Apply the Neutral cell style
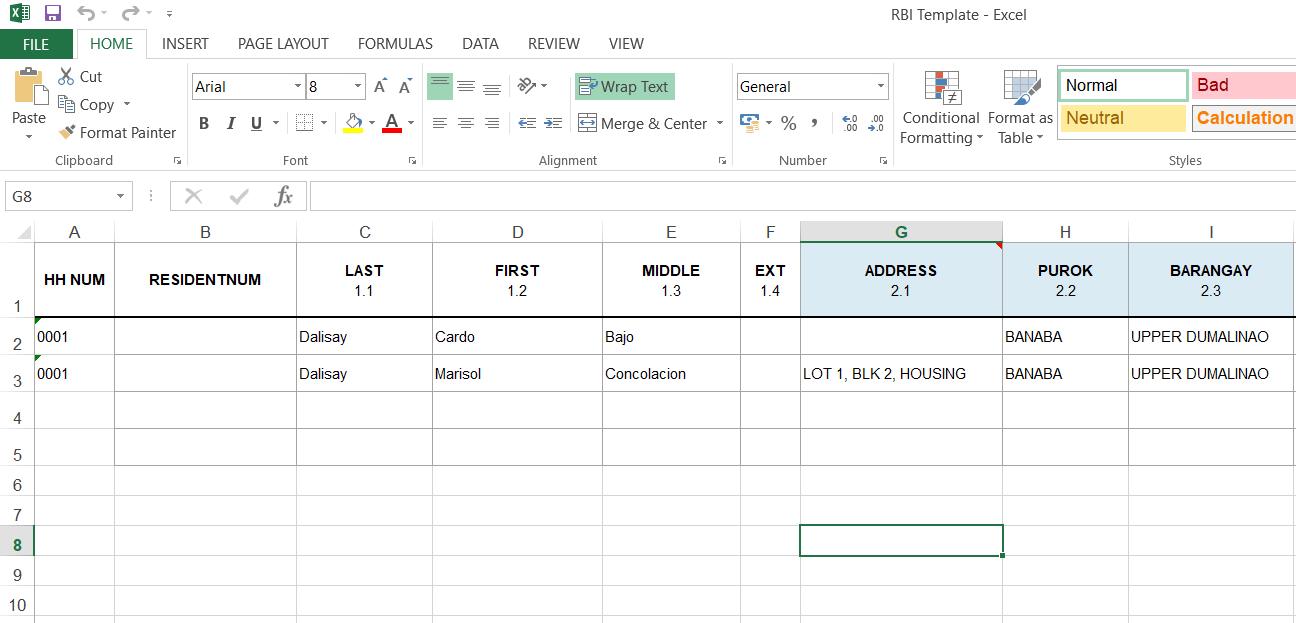The width and height of the screenshot is (1296, 623). pyautogui.click(x=1123, y=117)
